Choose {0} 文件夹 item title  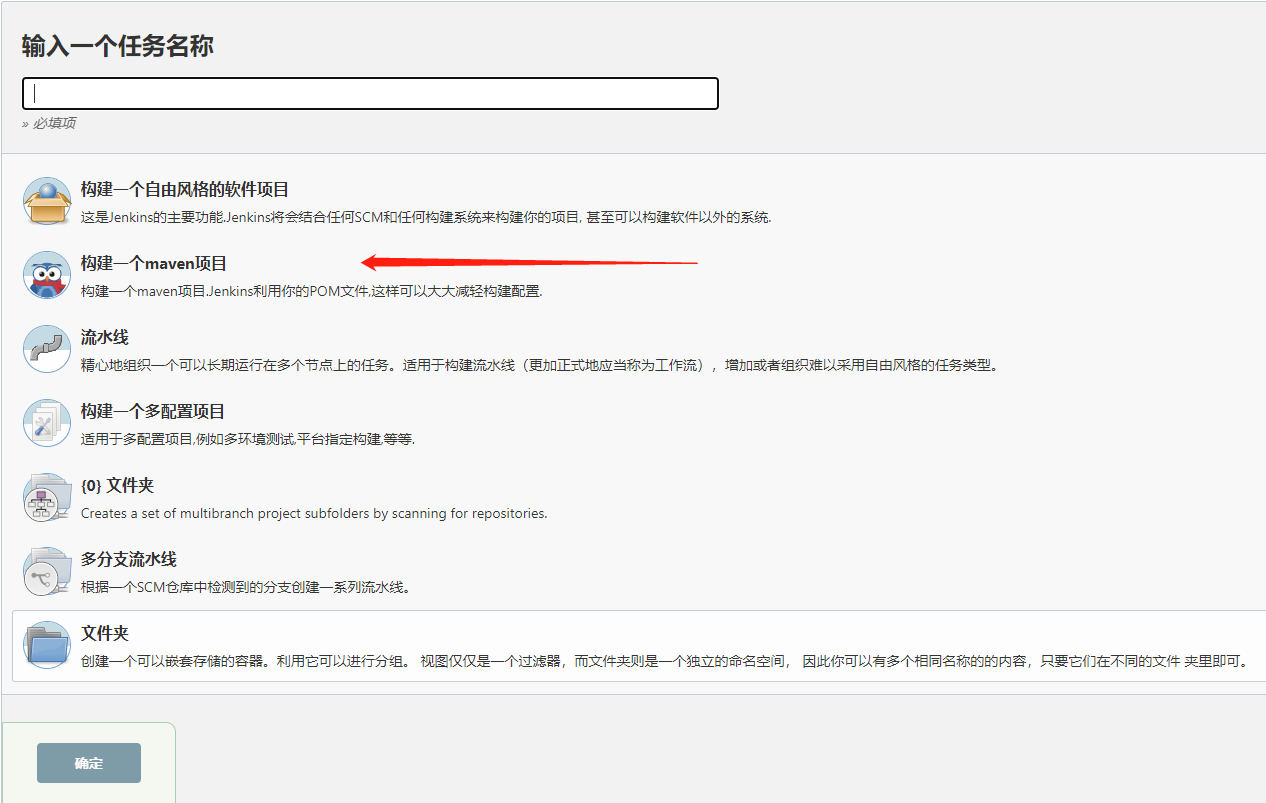117,485
